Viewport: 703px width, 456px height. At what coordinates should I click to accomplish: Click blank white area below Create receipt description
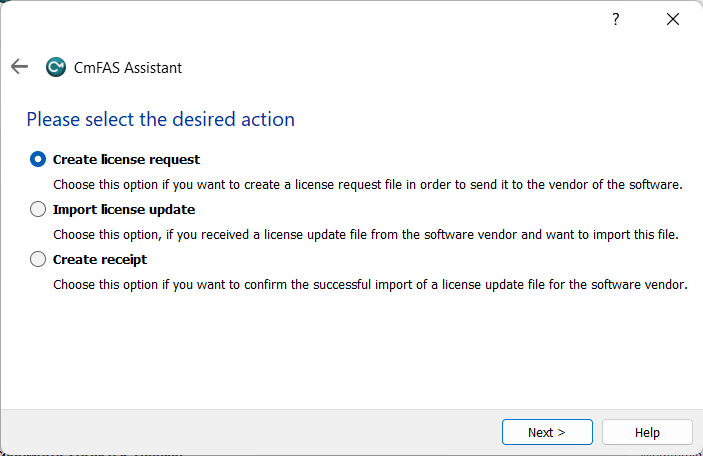[x=350, y=350]
